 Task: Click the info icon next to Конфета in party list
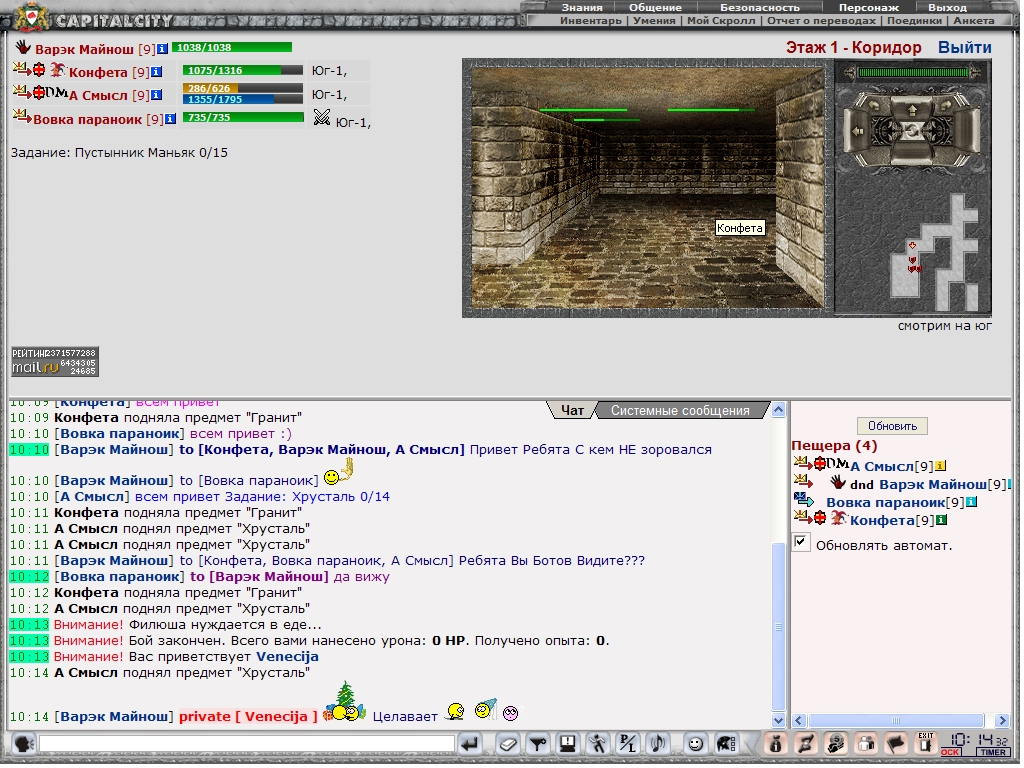pos(157,72)
